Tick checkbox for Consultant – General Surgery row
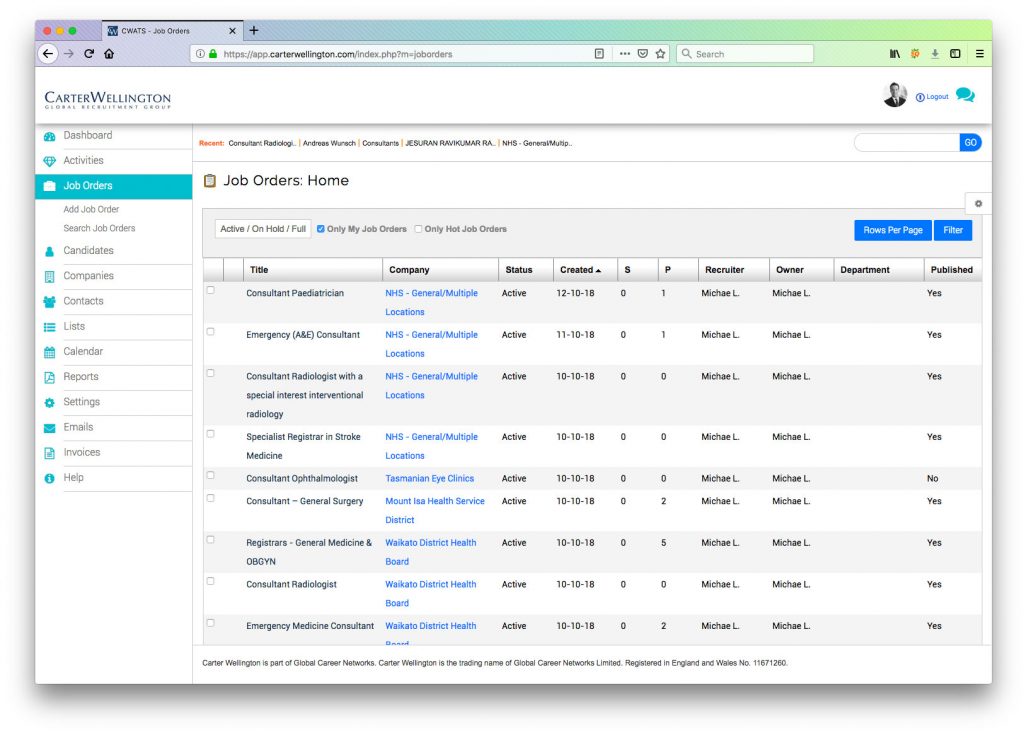 pyautogui.click(x=210, y=498)
